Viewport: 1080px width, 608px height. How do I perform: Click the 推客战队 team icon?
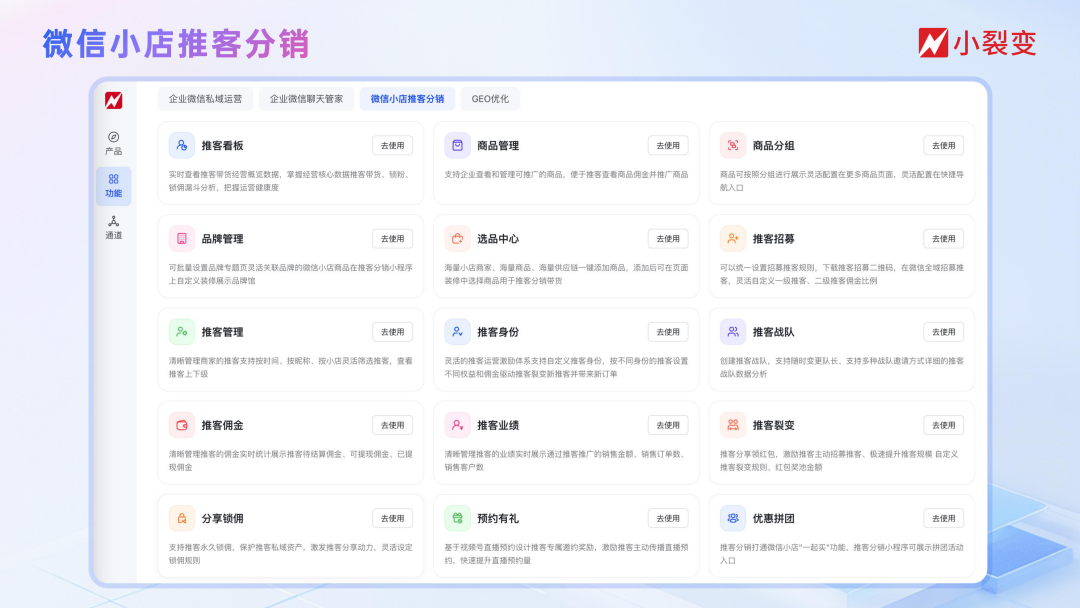(x=733, y=332)
